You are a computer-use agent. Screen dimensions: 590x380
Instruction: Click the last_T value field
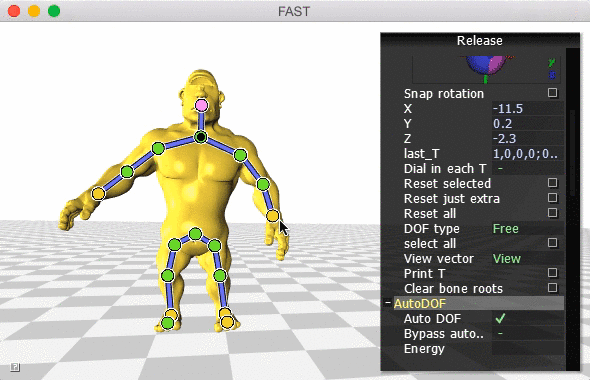point(528,154)
